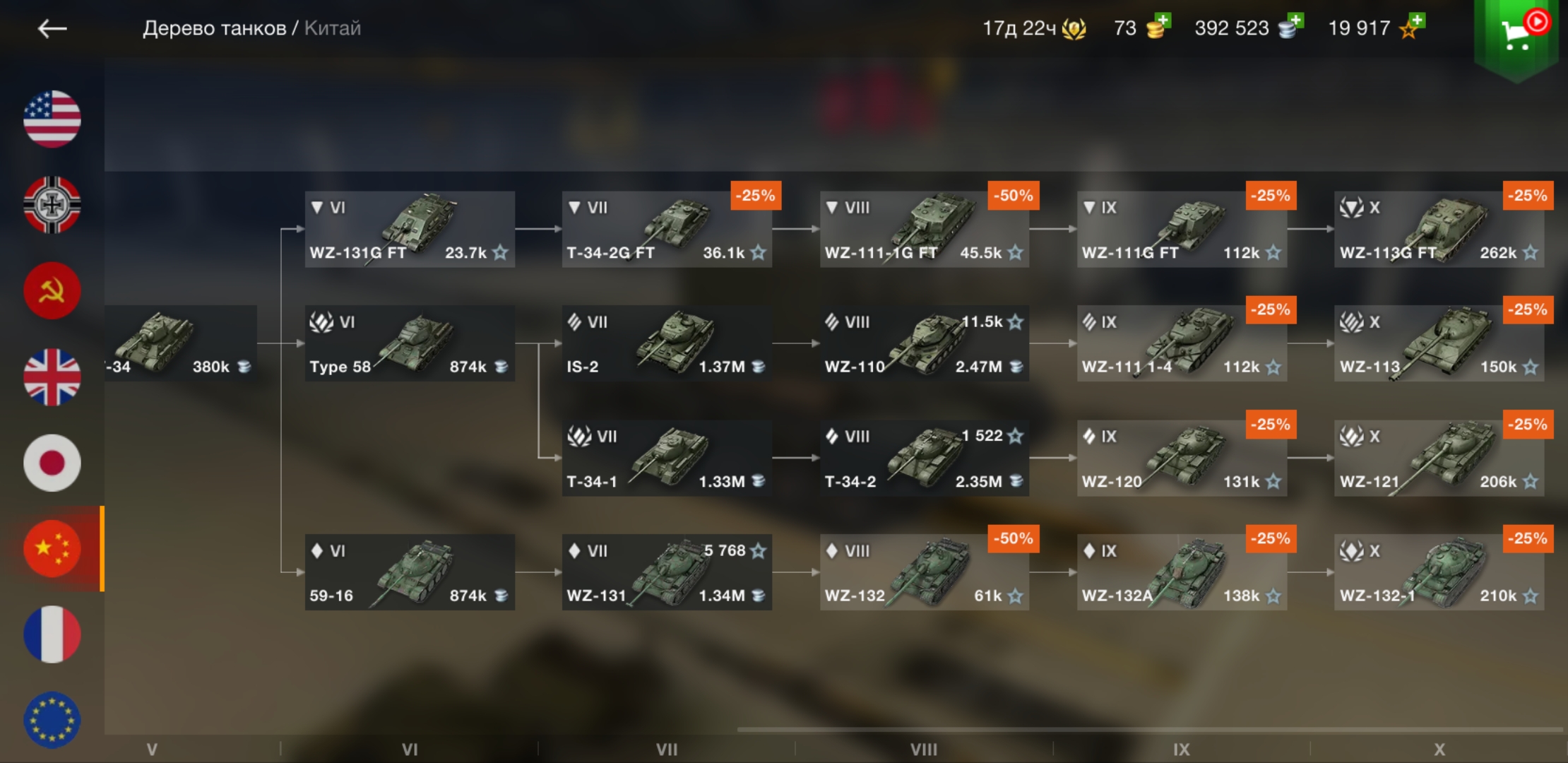Select the WZ-113G FT tier X tank

[1439, 229]
